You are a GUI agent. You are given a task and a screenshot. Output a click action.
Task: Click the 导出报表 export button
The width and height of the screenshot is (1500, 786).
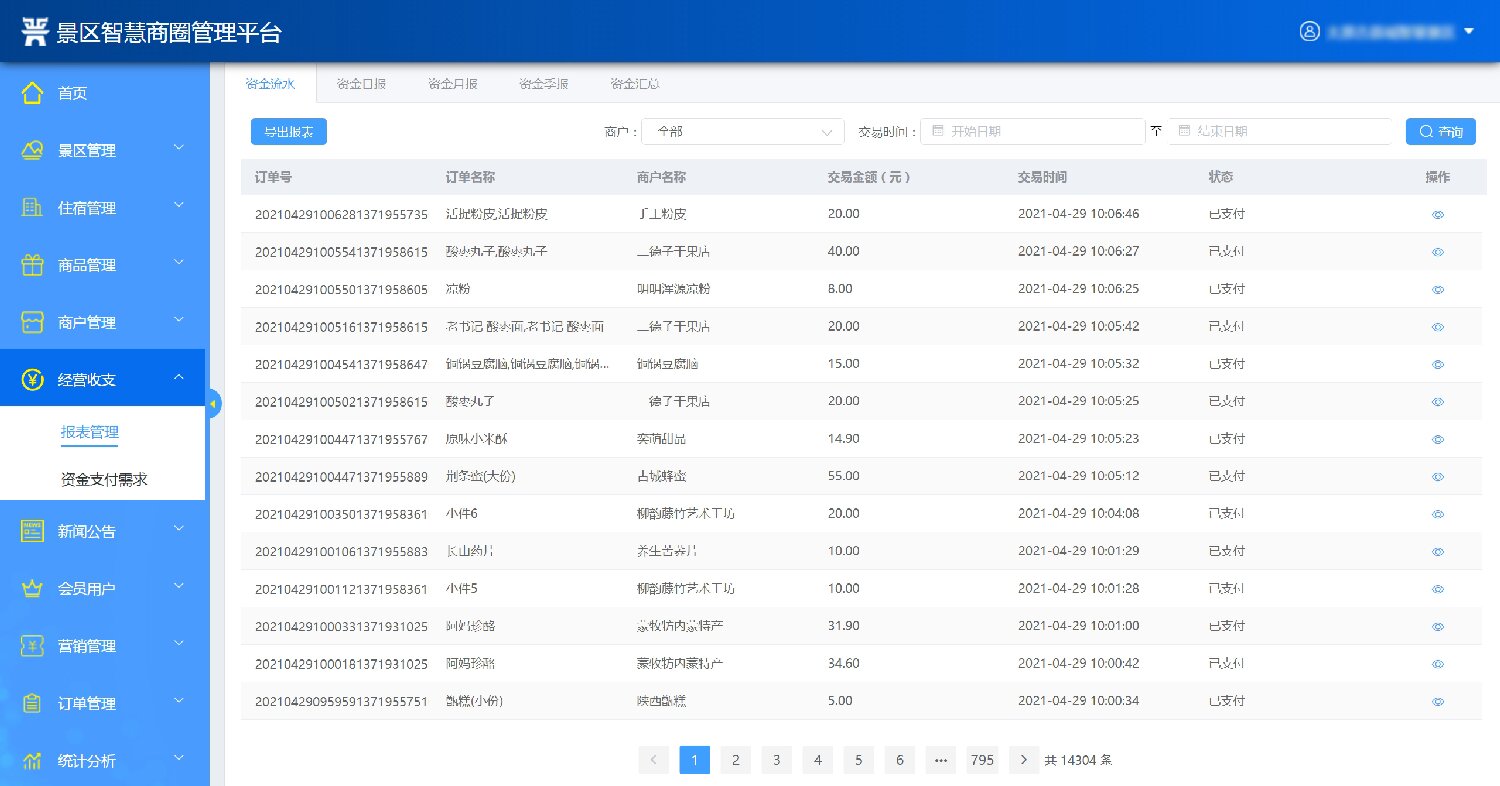[288, 132]
